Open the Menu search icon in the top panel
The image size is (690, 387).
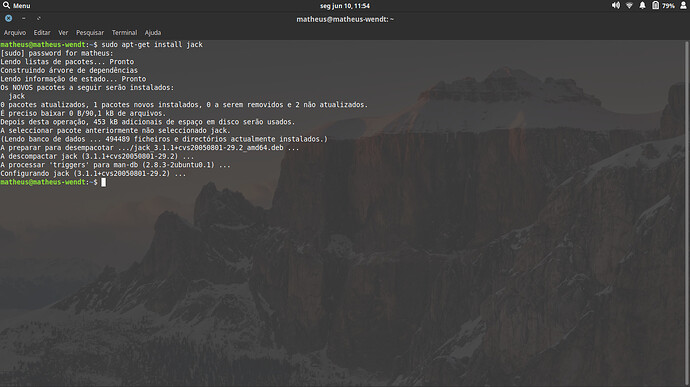(x=6, y=5)
